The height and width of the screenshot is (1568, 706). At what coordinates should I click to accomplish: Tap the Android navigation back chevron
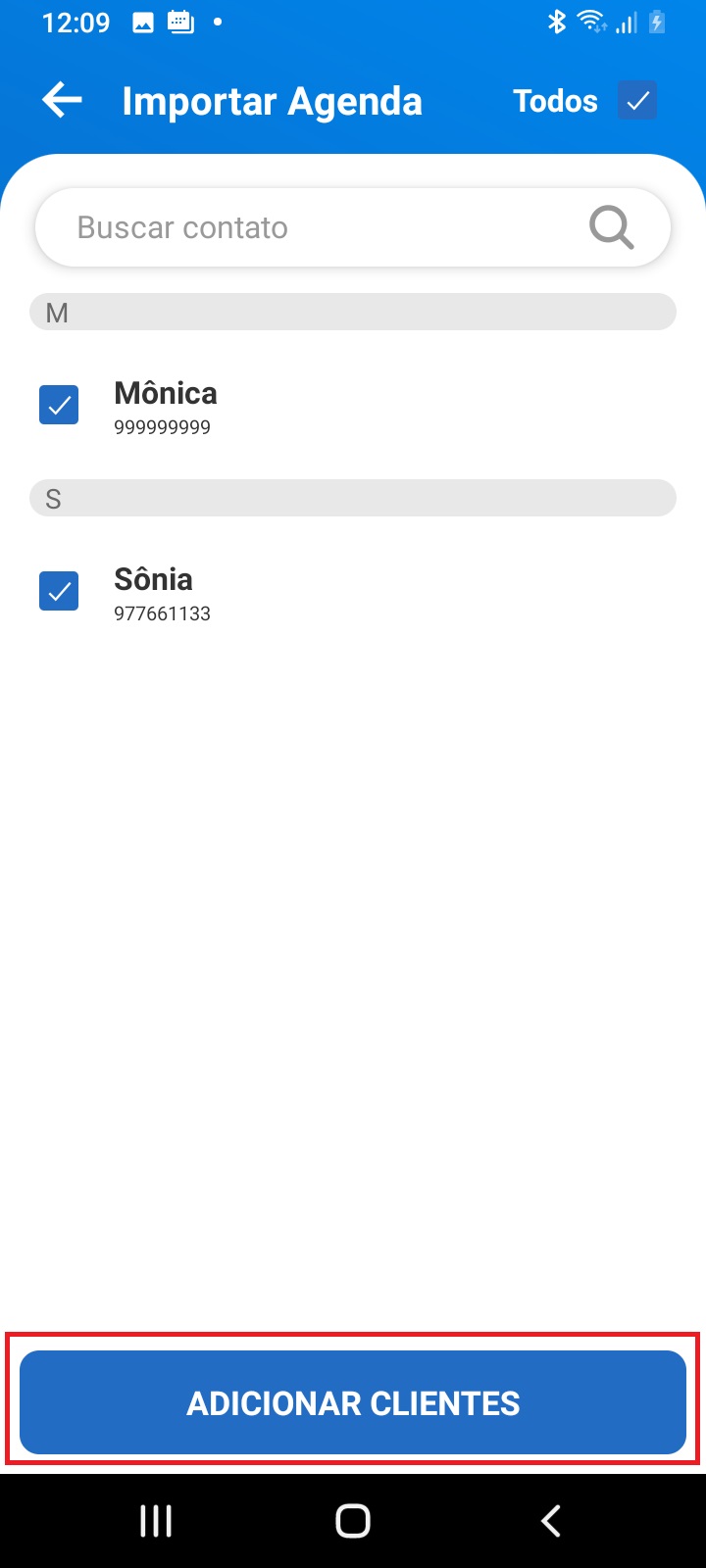coord(551,1521)
